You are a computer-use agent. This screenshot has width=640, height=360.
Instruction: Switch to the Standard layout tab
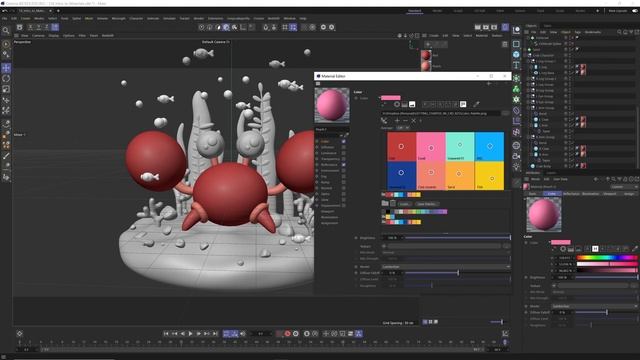[x=414, y=11]
